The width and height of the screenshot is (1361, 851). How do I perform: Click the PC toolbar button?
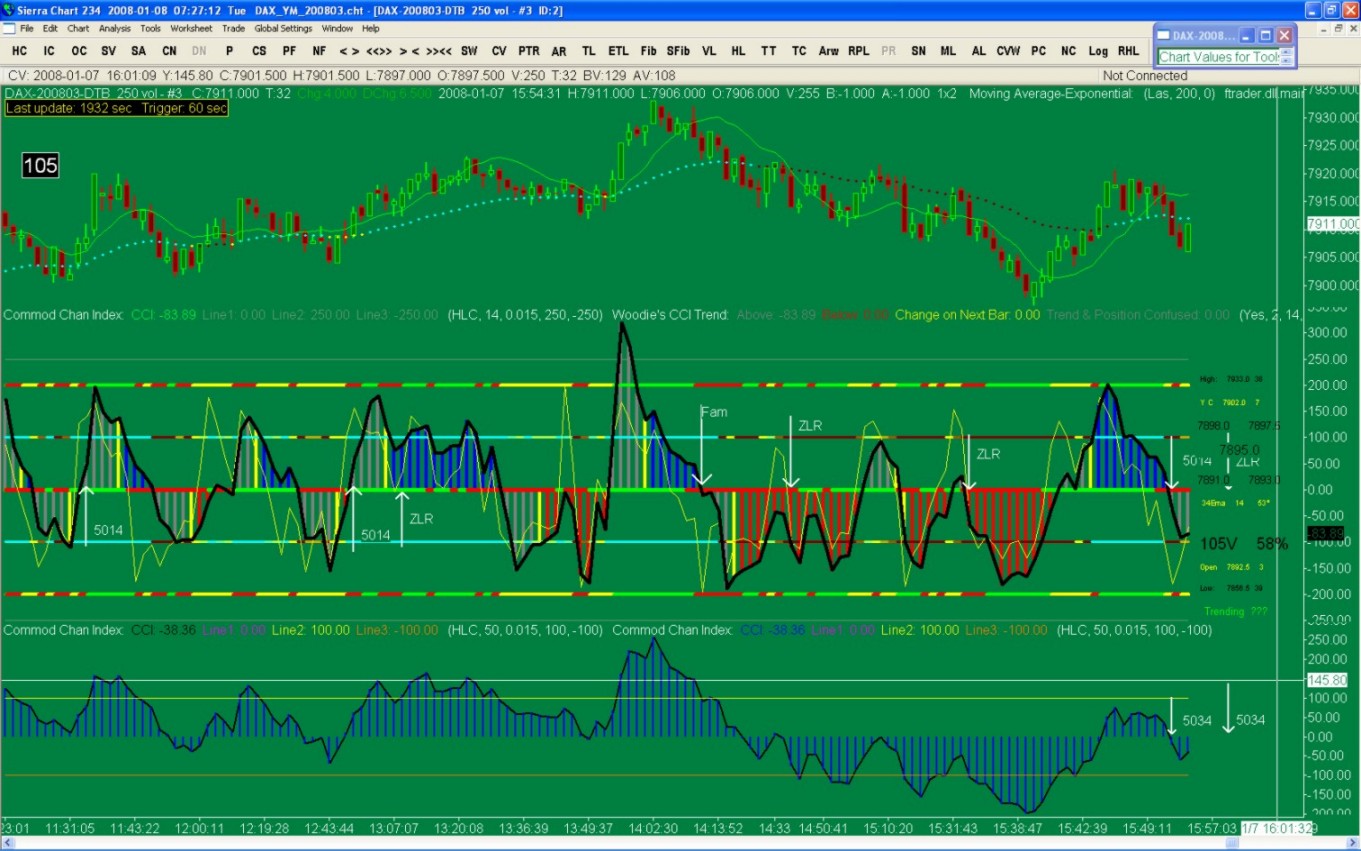click(1039, 51)
